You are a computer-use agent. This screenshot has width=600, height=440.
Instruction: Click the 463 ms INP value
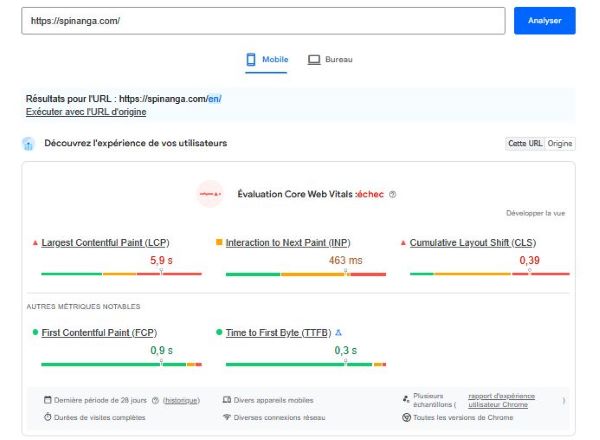[x=346, y=261]
